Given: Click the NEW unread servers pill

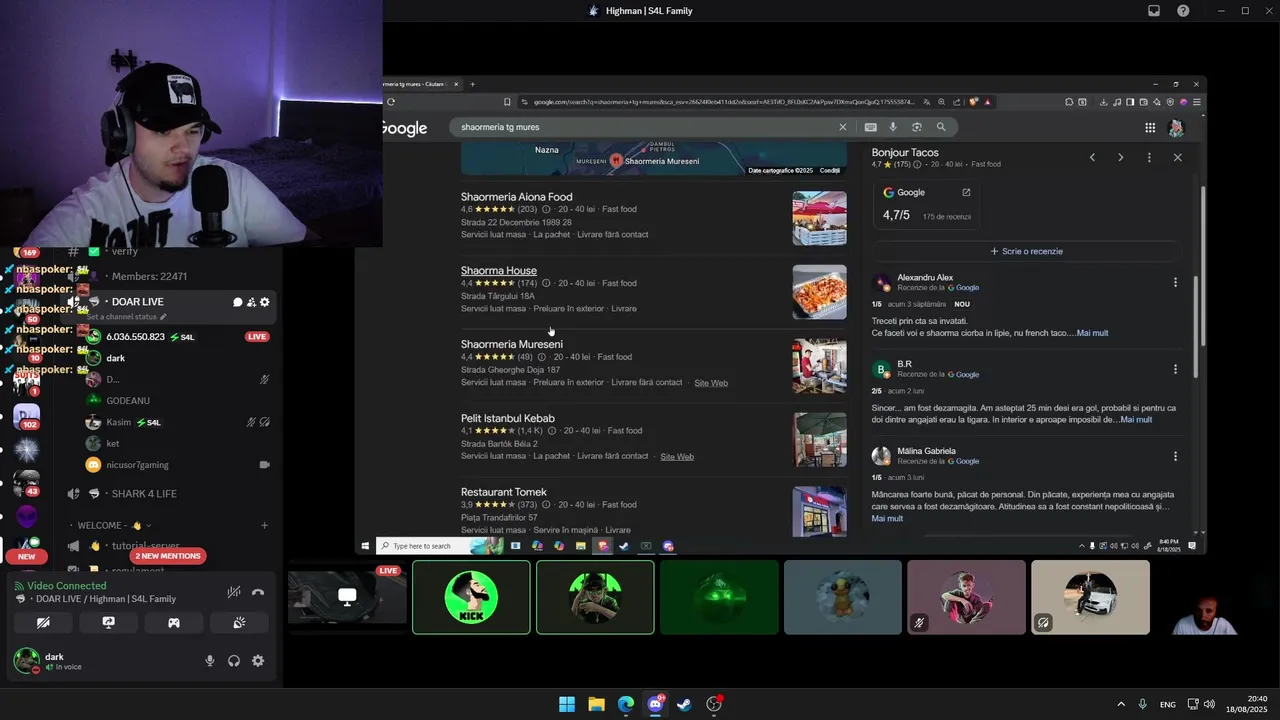Looking at the screenshot, I should click(x=26, y=556).
